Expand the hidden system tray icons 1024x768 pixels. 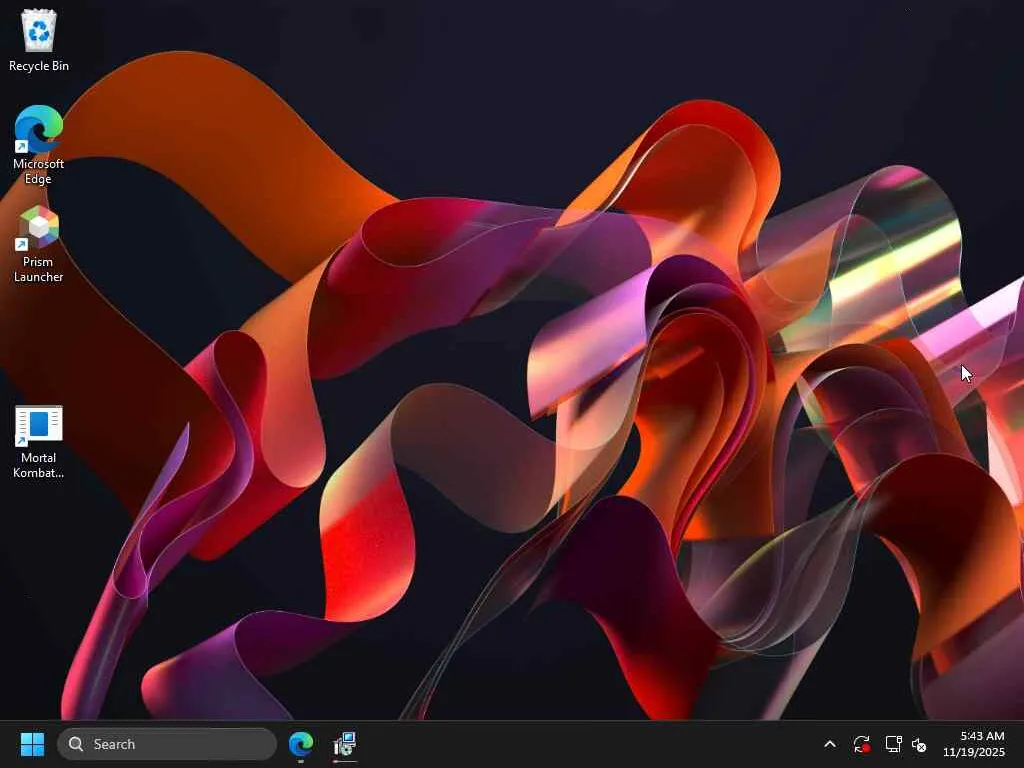829,744
